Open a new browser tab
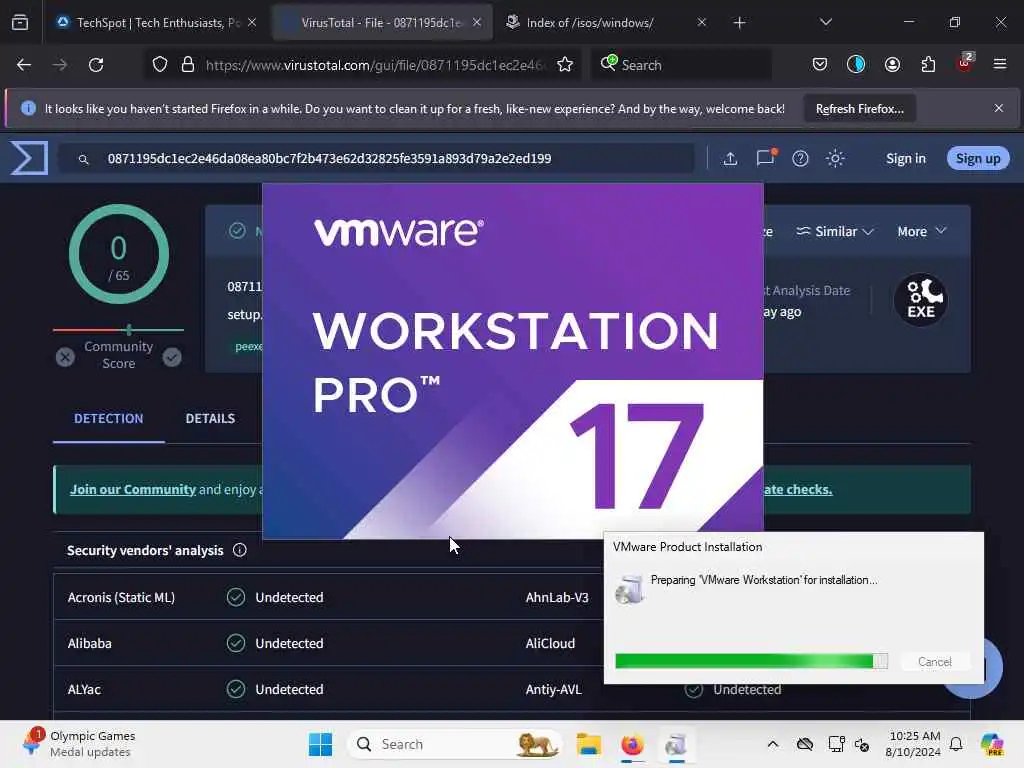The height and width of the screenshot is (768, 1024). [x=739, y=23]
